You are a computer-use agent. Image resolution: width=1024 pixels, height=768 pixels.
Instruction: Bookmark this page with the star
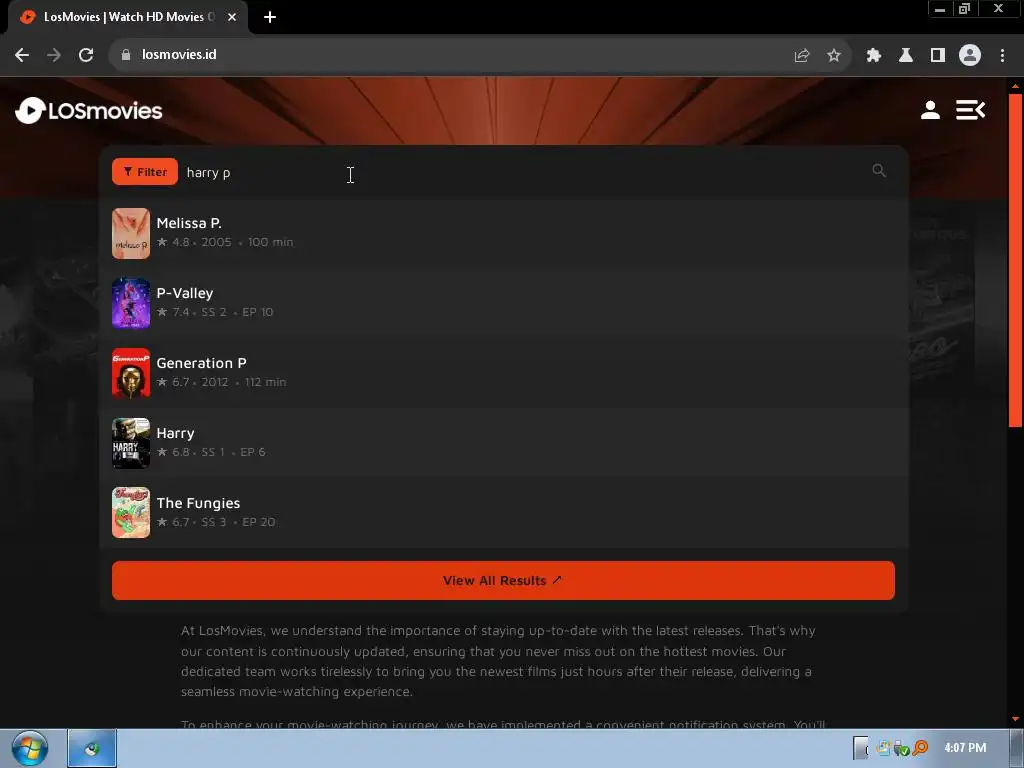[x=834, y=56]
